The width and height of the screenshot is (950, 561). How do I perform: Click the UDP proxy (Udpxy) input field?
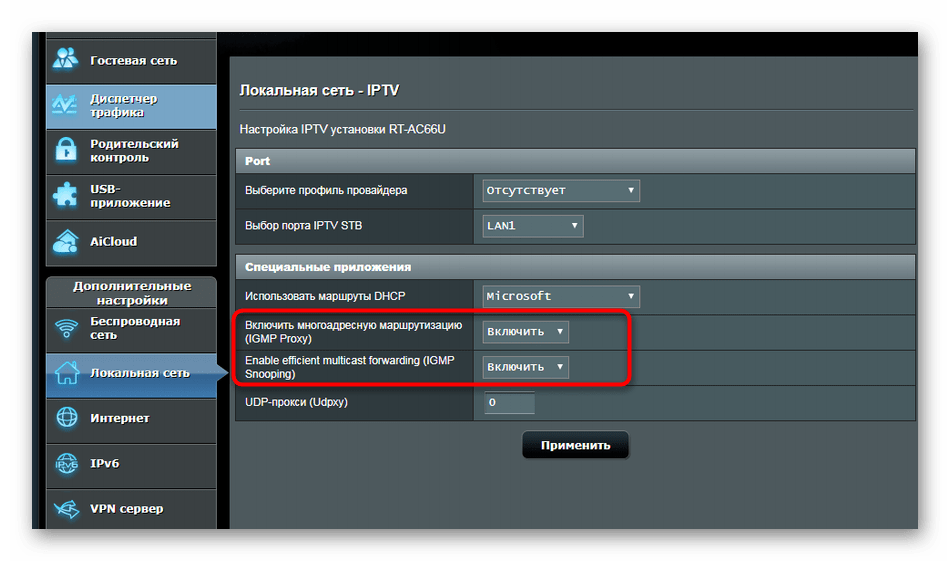click(x=510, y=403)
